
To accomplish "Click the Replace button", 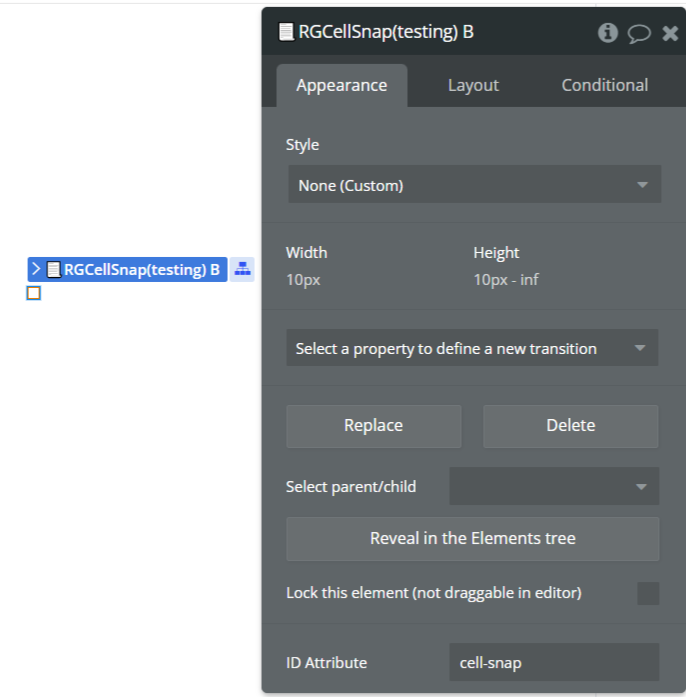I will pos(373,425).
